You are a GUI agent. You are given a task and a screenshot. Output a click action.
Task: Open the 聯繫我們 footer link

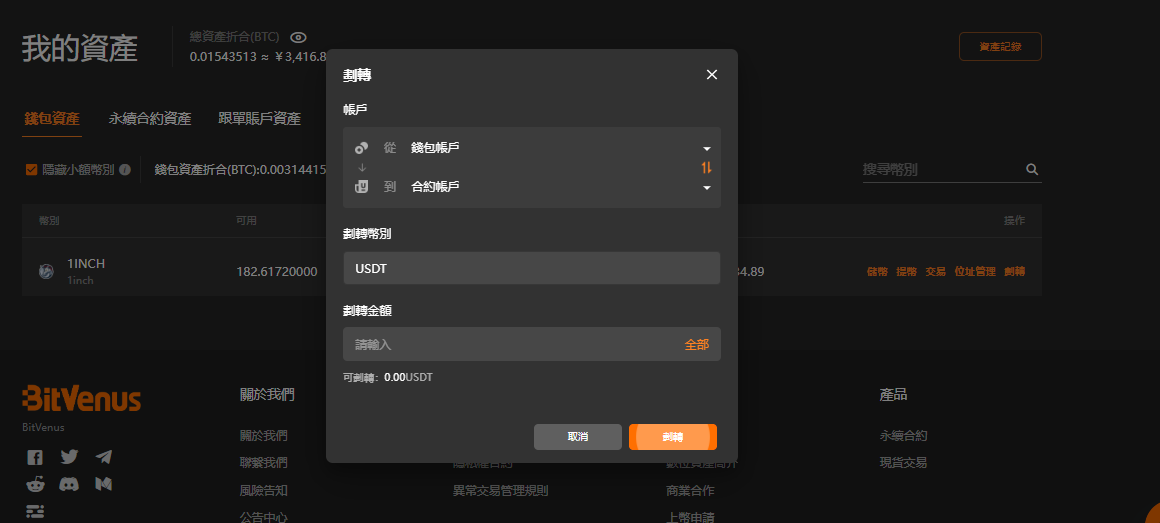pyautogui.click(x=263, y=463)
